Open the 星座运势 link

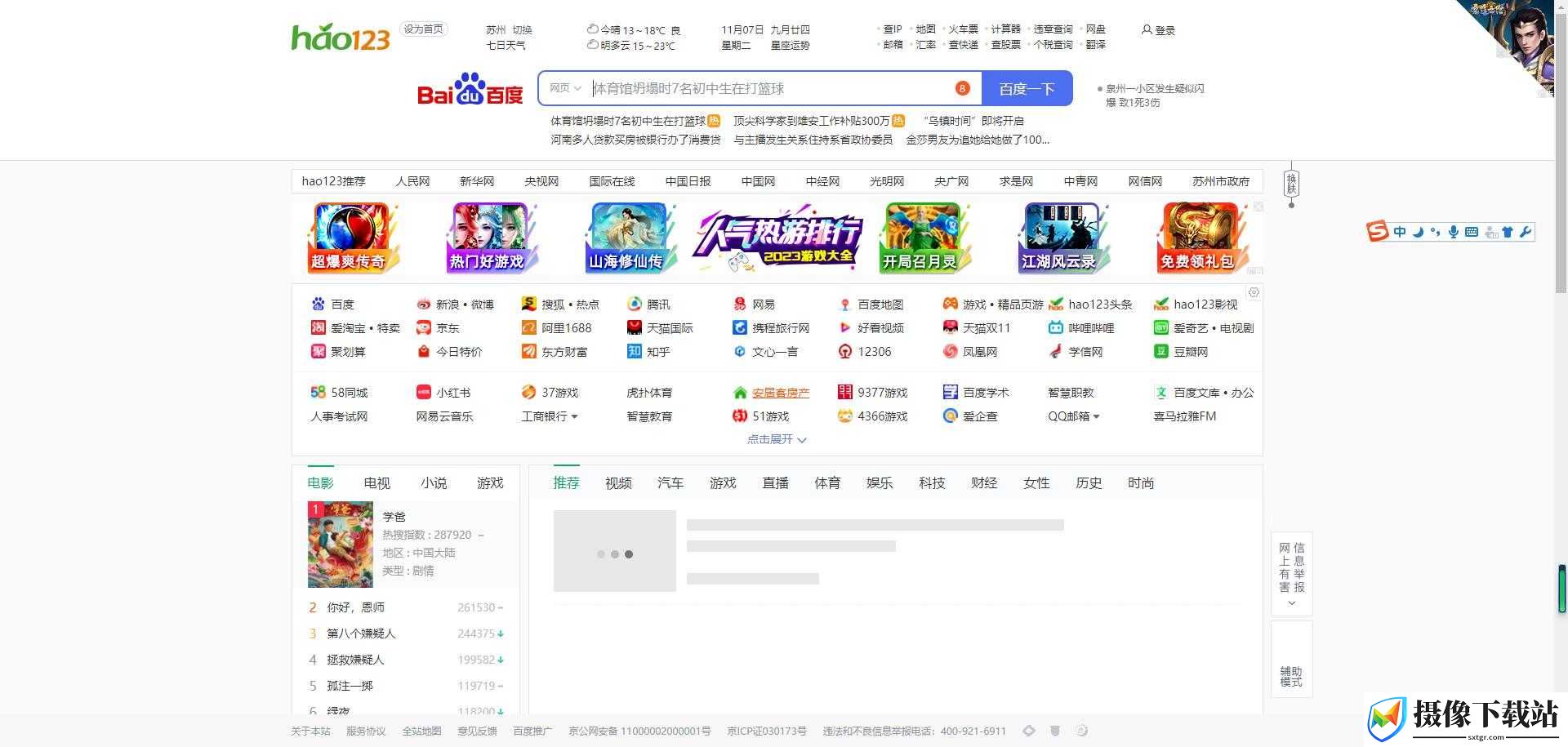pyautogui.click(x=790, y=46)
